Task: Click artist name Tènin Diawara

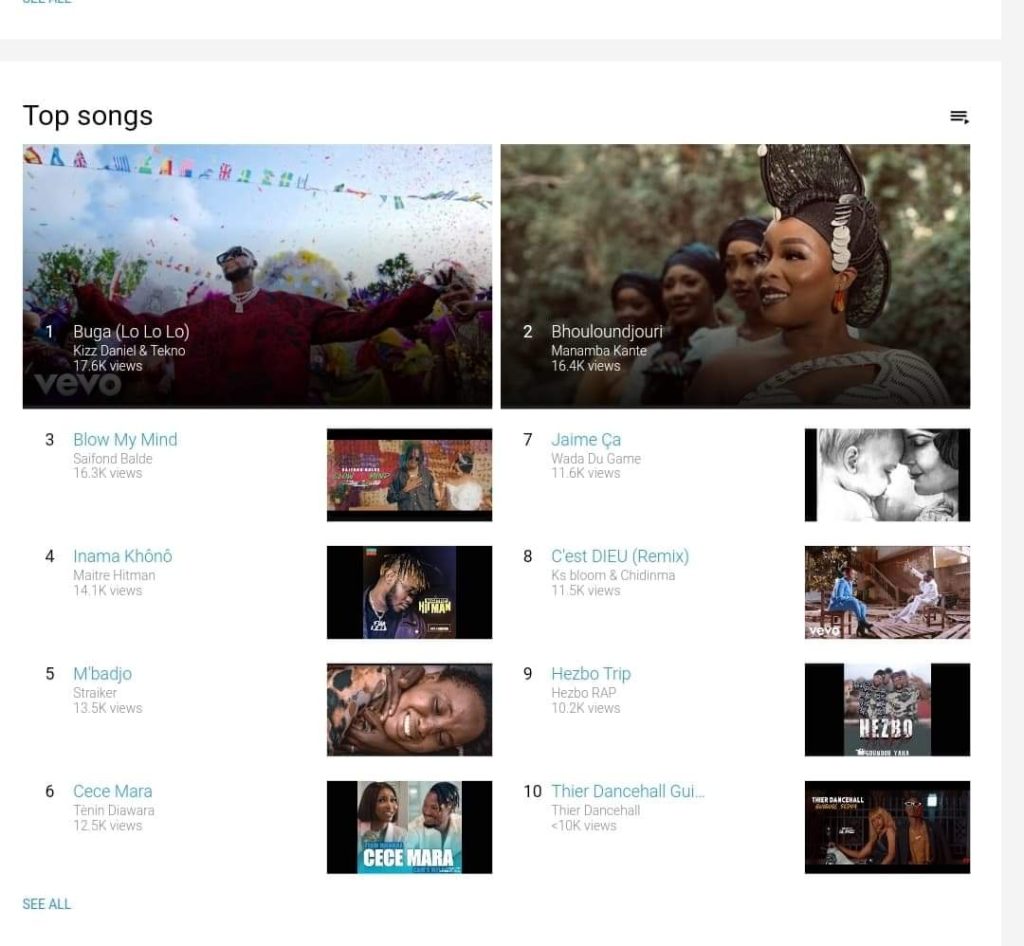Action: (114, 810)
